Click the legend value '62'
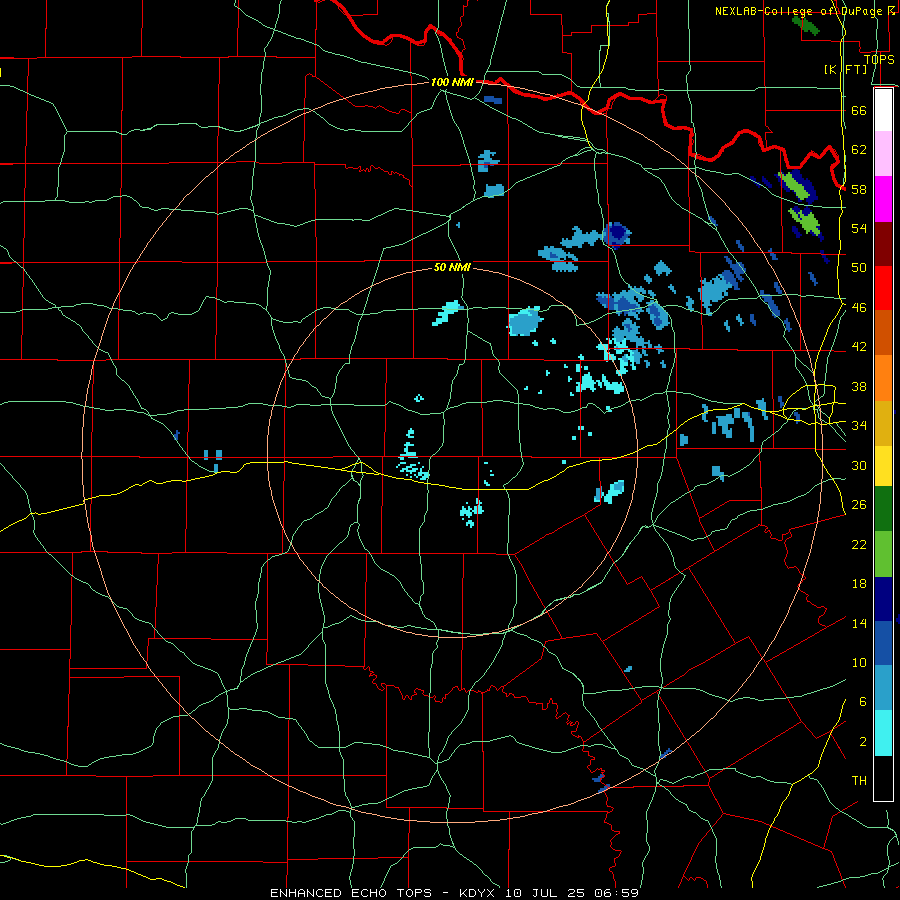The width and height of the screenshot is (900, 900). click(859, 149)
